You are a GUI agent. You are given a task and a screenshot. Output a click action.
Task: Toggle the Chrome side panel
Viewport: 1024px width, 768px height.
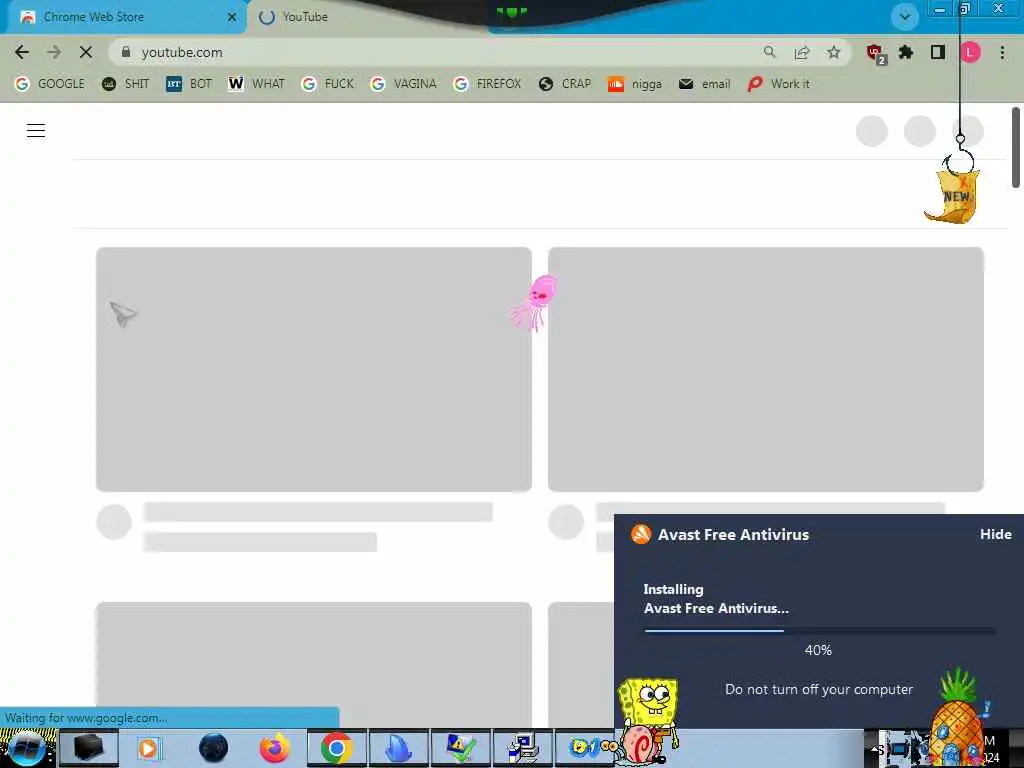938,52
